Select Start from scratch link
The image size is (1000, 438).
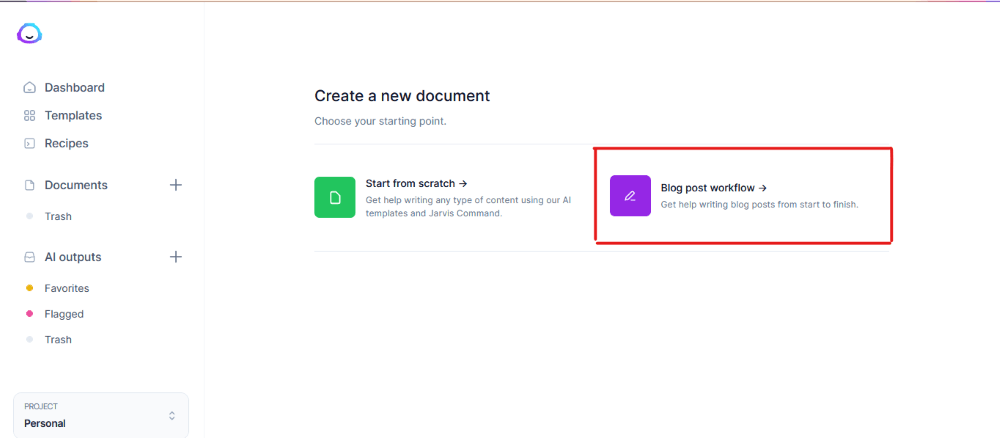pyautogui.click(x=417, y=184)
